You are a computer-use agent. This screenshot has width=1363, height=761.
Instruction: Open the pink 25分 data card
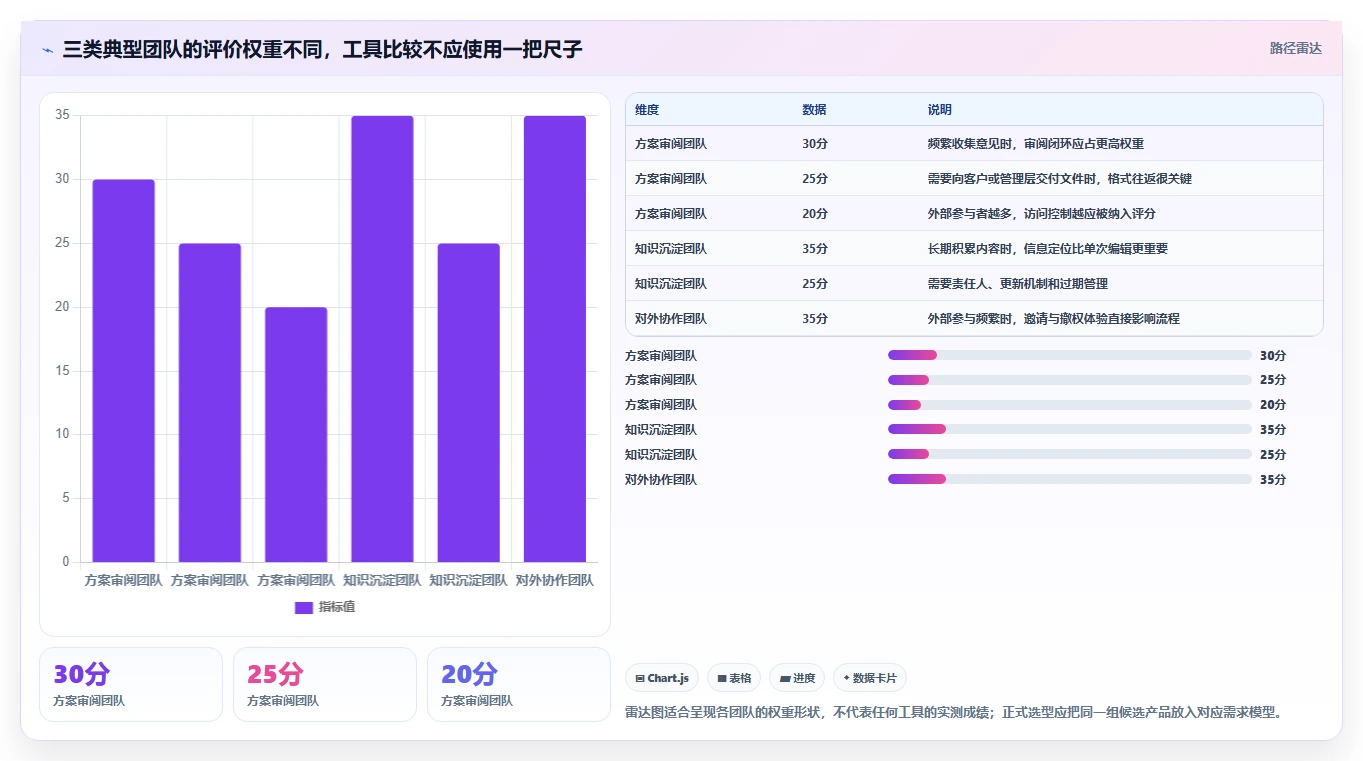pos(325,684)
